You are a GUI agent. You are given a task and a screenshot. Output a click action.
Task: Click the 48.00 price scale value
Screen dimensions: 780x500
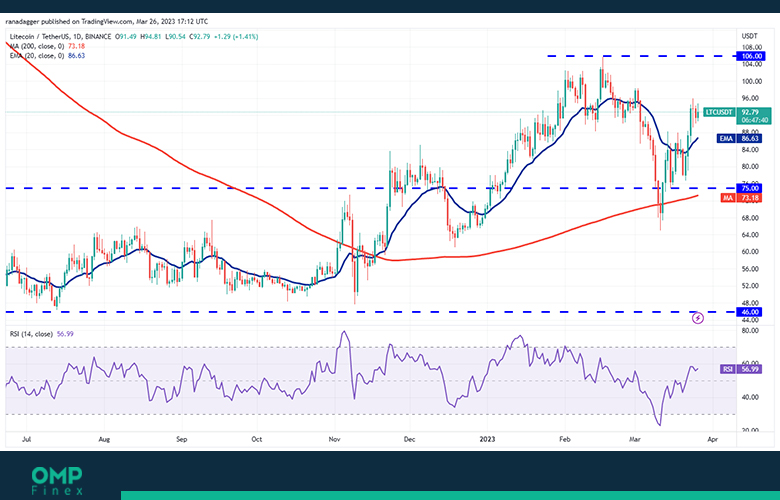click(752, 303)
